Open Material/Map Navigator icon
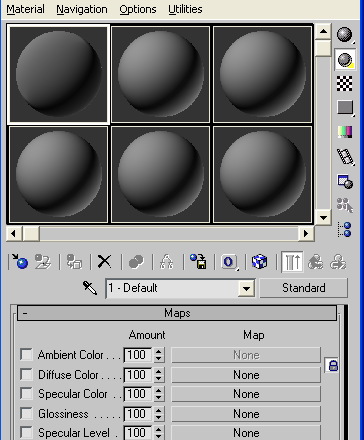The width and height of the screenshot is (364, 440). pyautogui.click(x=345, y=230)
